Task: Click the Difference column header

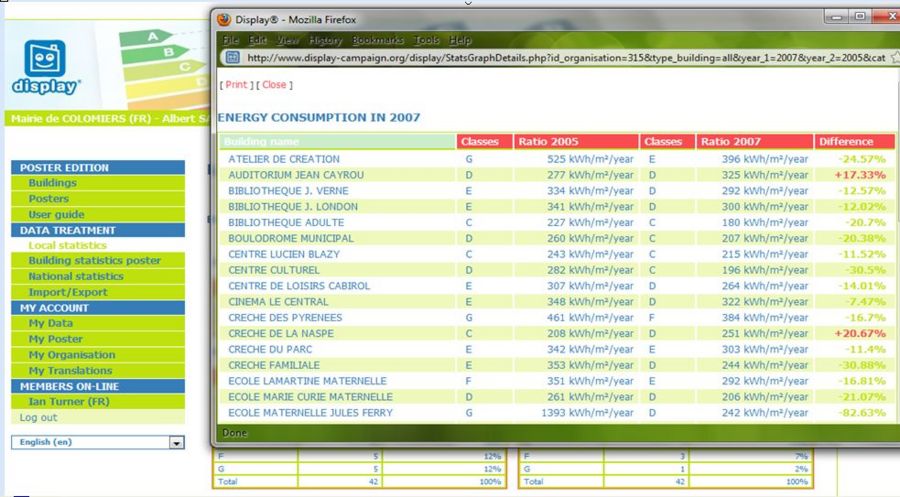Action: (846, 142)
